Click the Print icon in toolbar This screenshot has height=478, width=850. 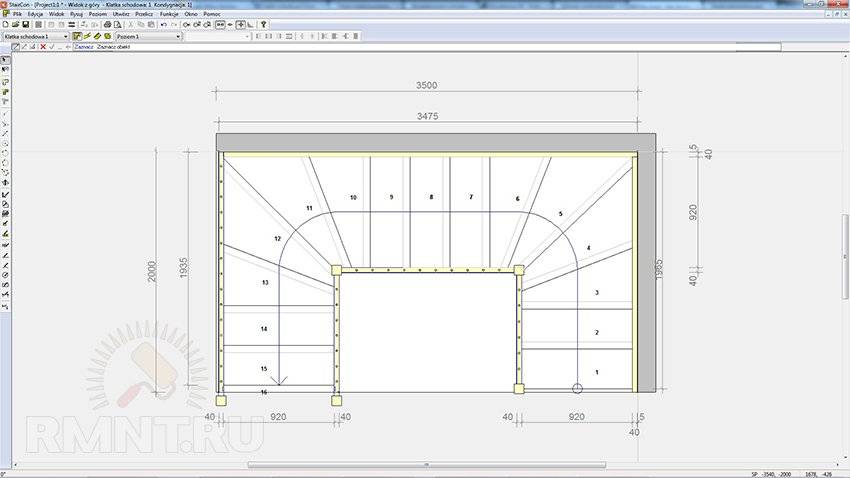pyautogui.click(x=107, y=24)
